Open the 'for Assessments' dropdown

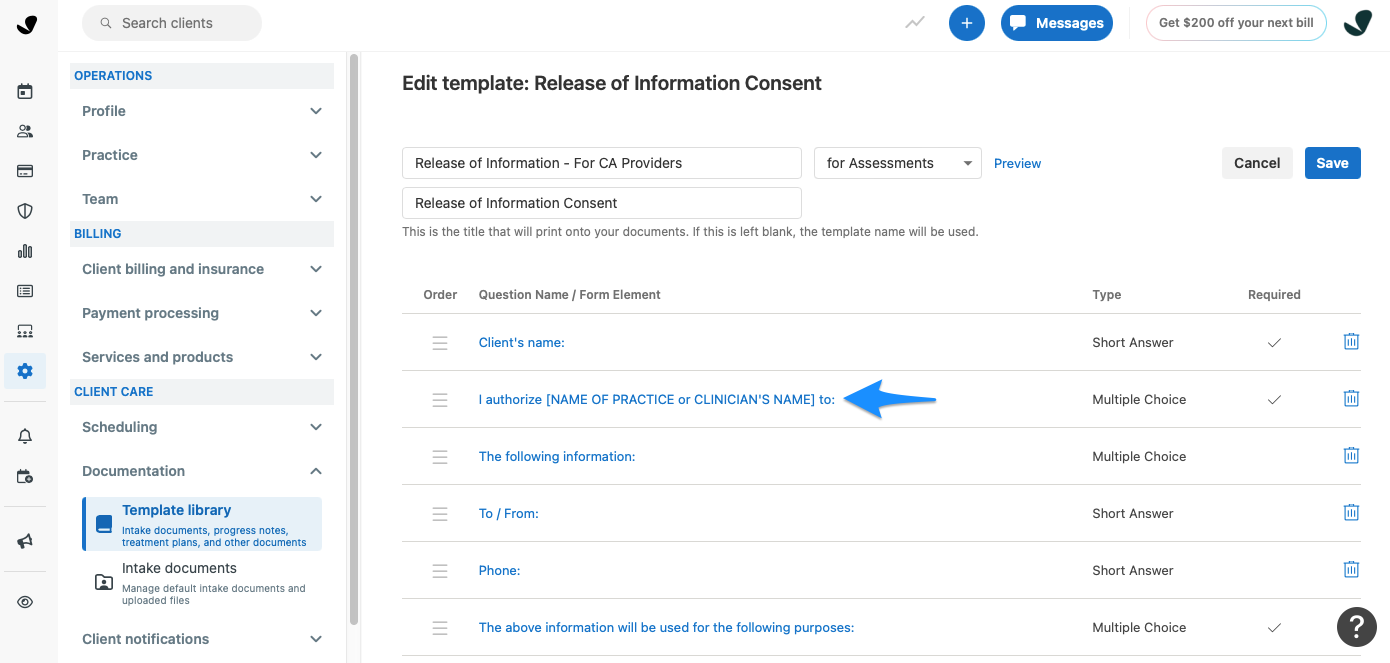[897, 162]
